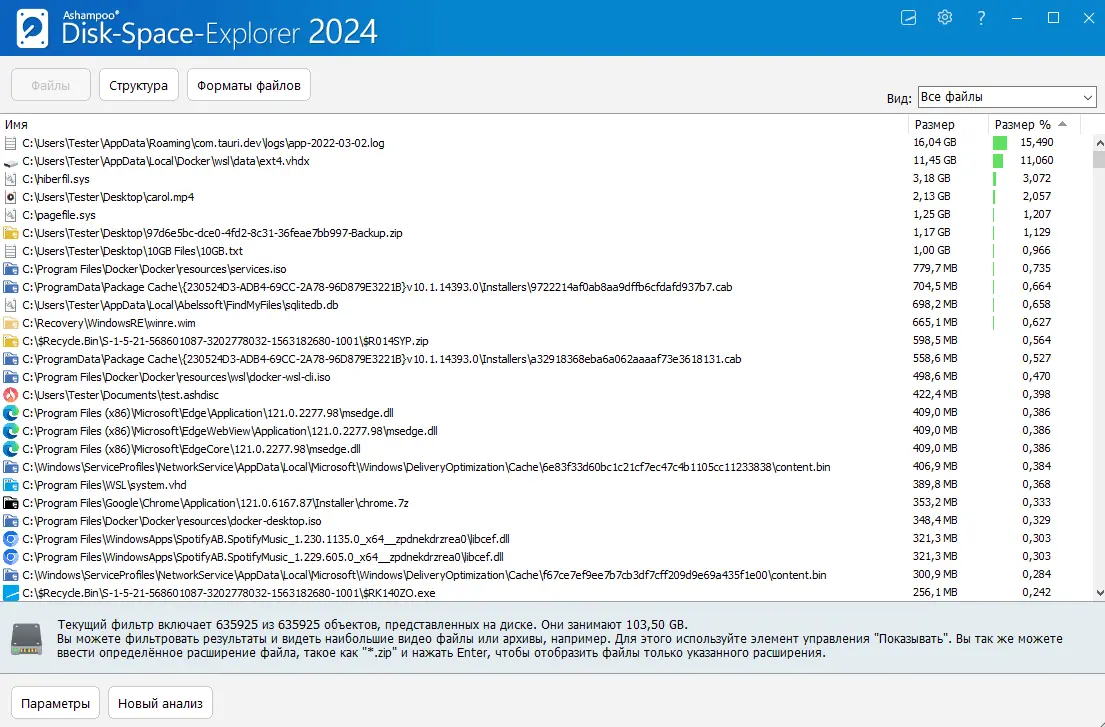Viewport: 1105px width, 727px height.
Task: Click the hard drive icon in status panel
Action: click(27, 639)
